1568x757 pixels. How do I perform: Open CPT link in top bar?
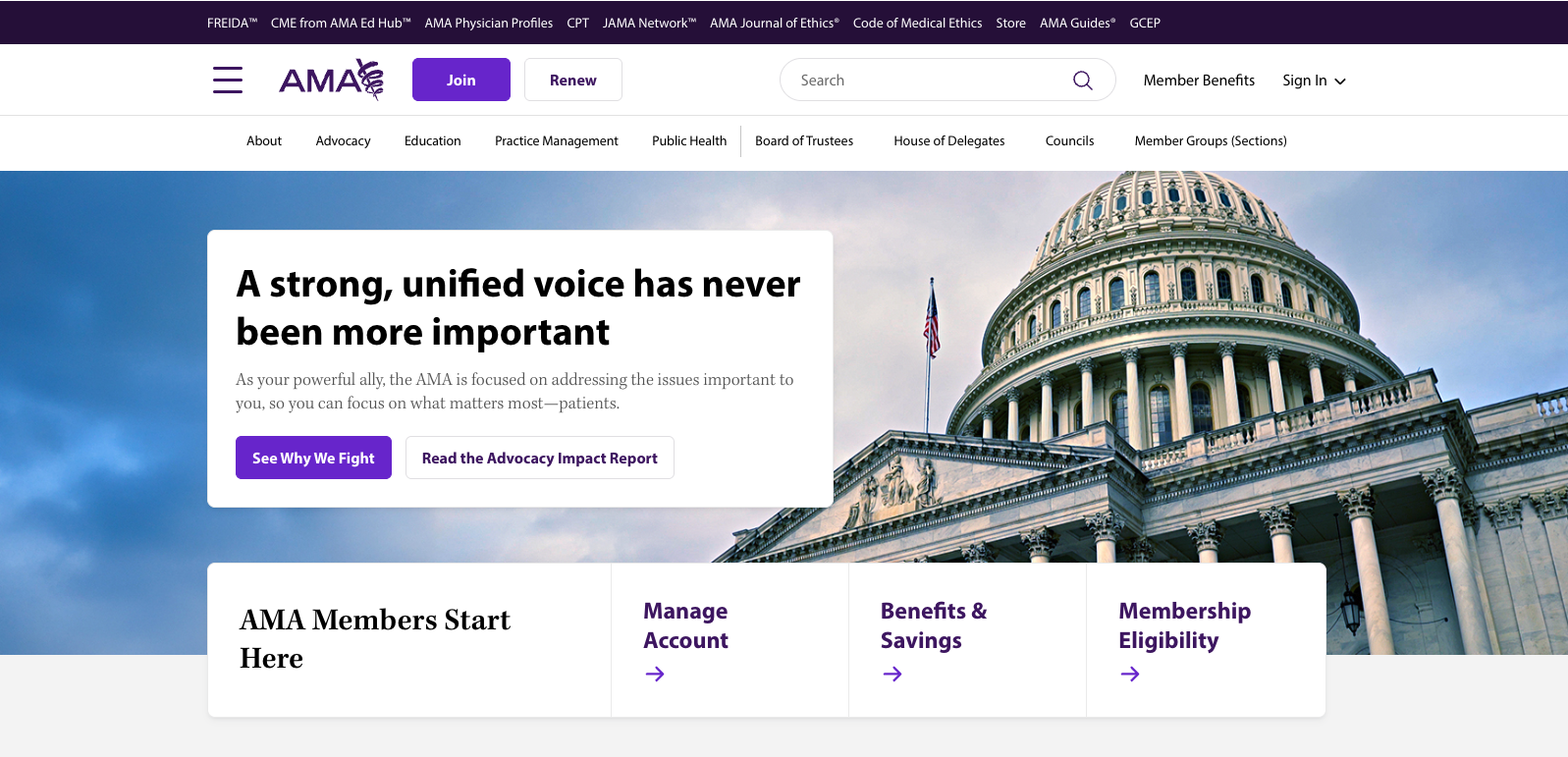tap(577, 23)
